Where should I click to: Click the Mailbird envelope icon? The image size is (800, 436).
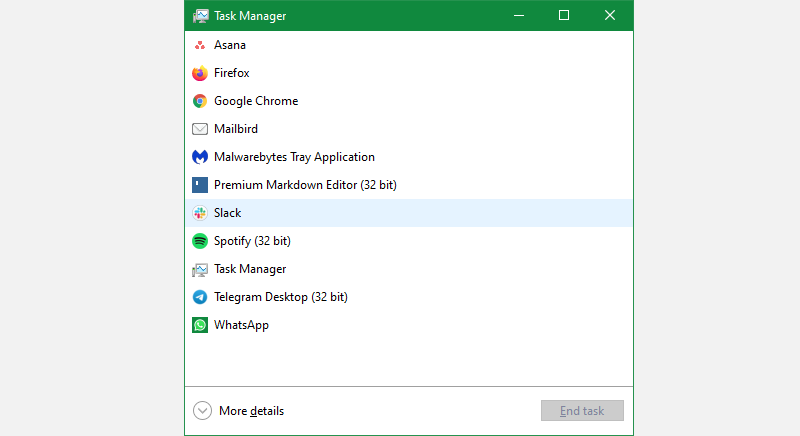200,129
